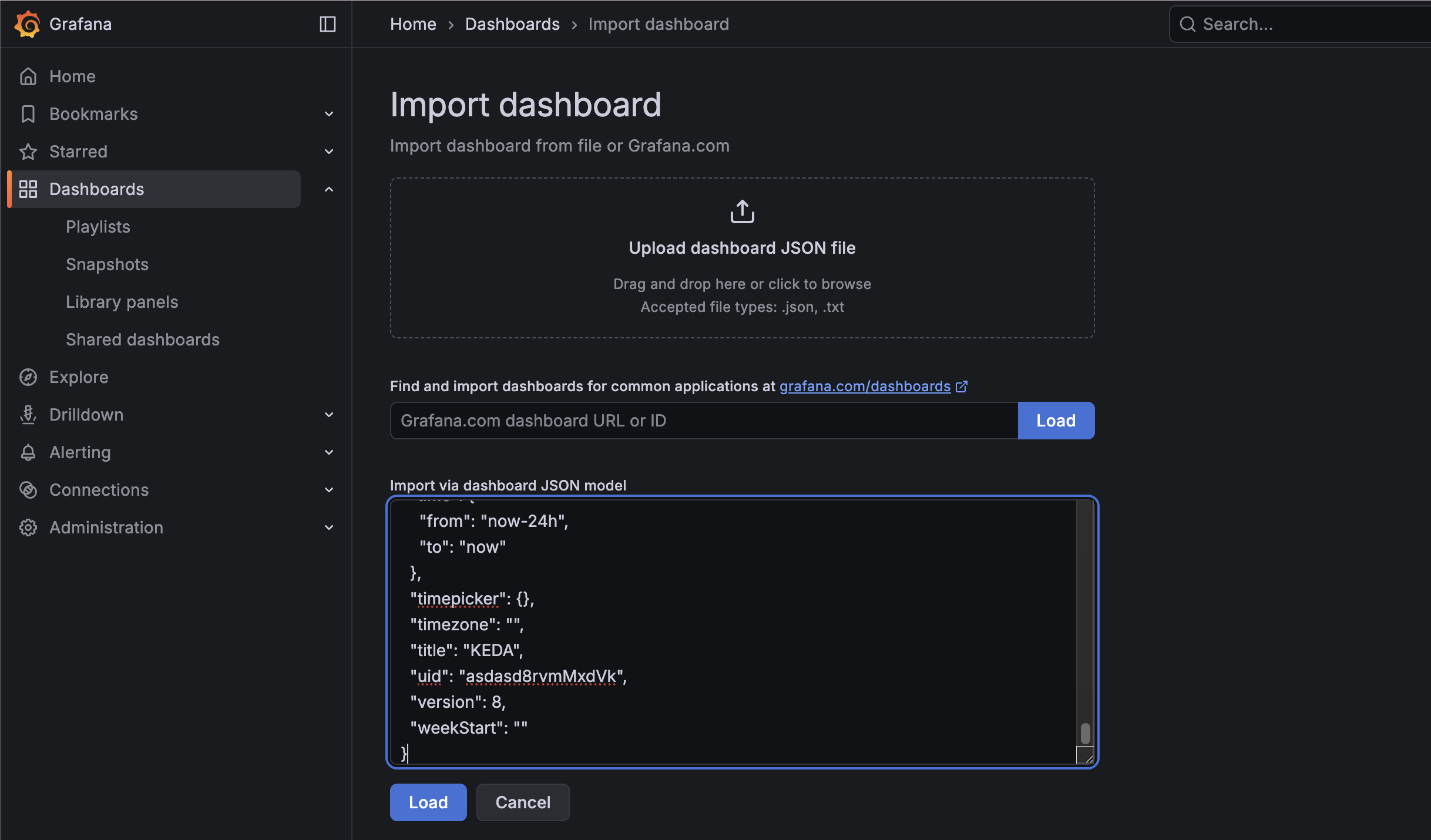Click the Drilldown icon in sidebar
The width and height of the screenshot is (1431, 840).
28,415
